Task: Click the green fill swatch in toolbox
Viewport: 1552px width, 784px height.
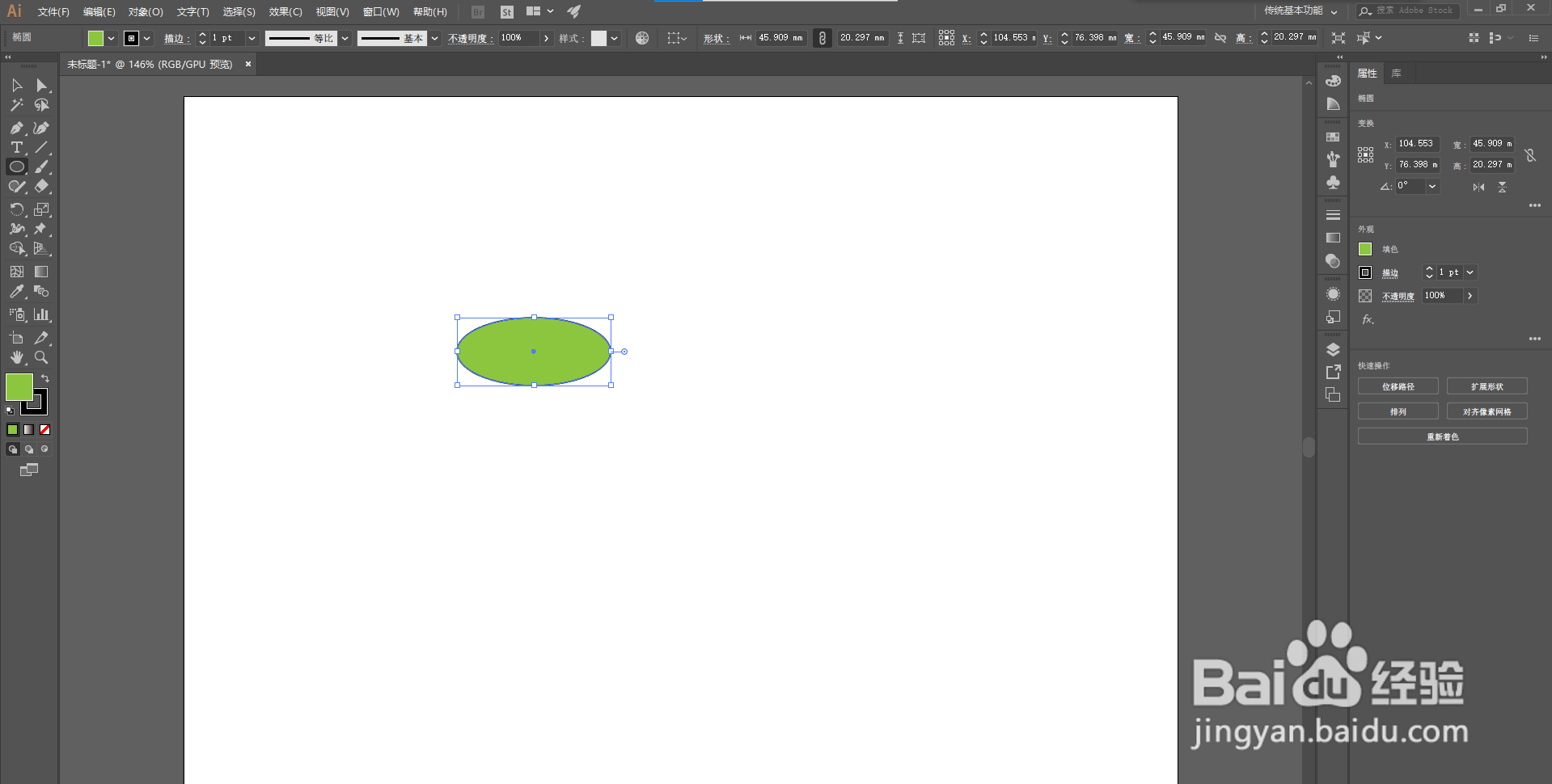Action: pyautogui.click(x=19, y=387)
